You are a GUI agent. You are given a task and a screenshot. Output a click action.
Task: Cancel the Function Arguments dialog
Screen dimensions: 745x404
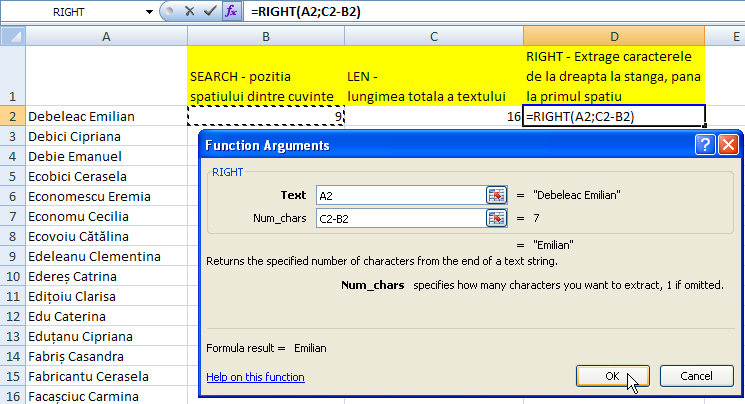click(x=696, y=376)
